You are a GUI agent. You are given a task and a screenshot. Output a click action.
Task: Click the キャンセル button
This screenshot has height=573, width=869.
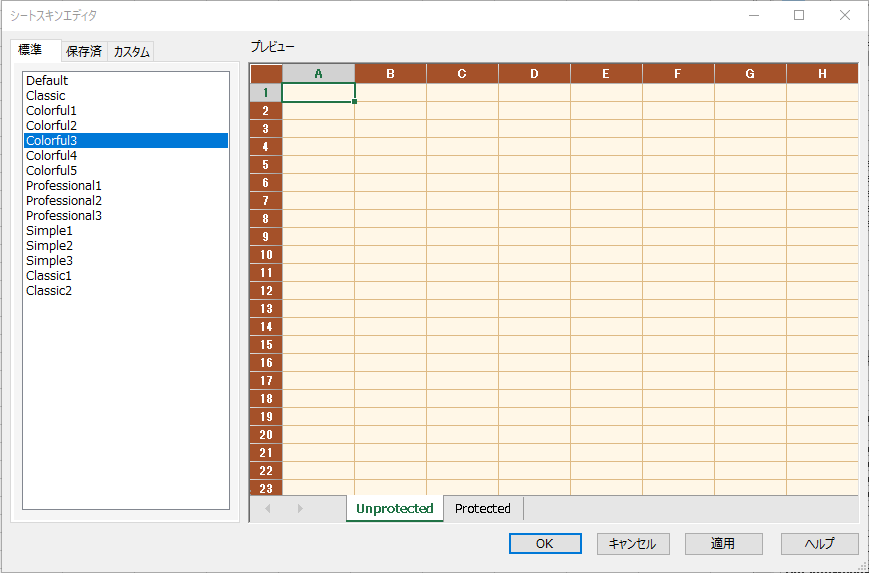click(632, 544)
